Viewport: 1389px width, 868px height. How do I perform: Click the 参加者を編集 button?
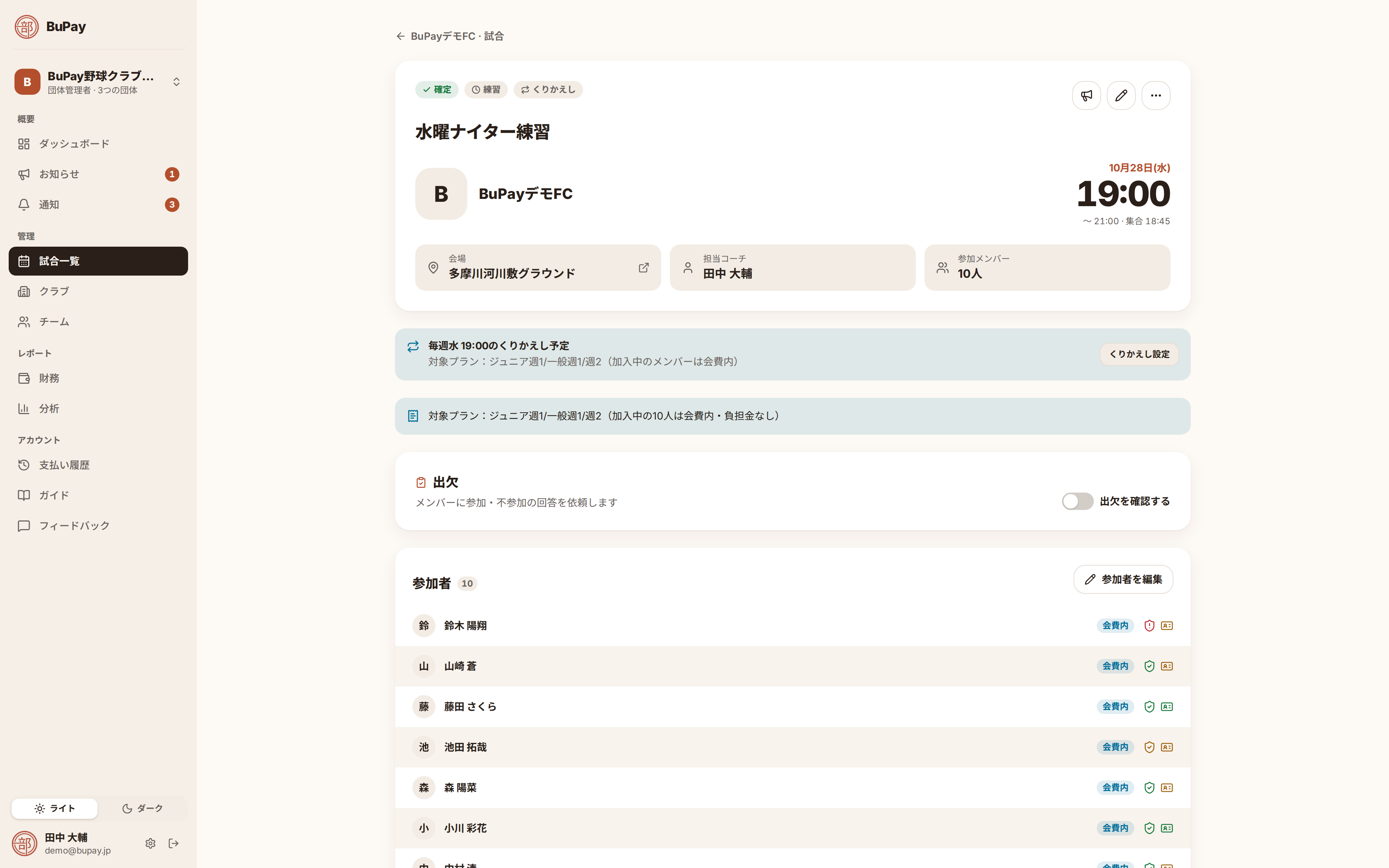click(x=1123, y=579)
